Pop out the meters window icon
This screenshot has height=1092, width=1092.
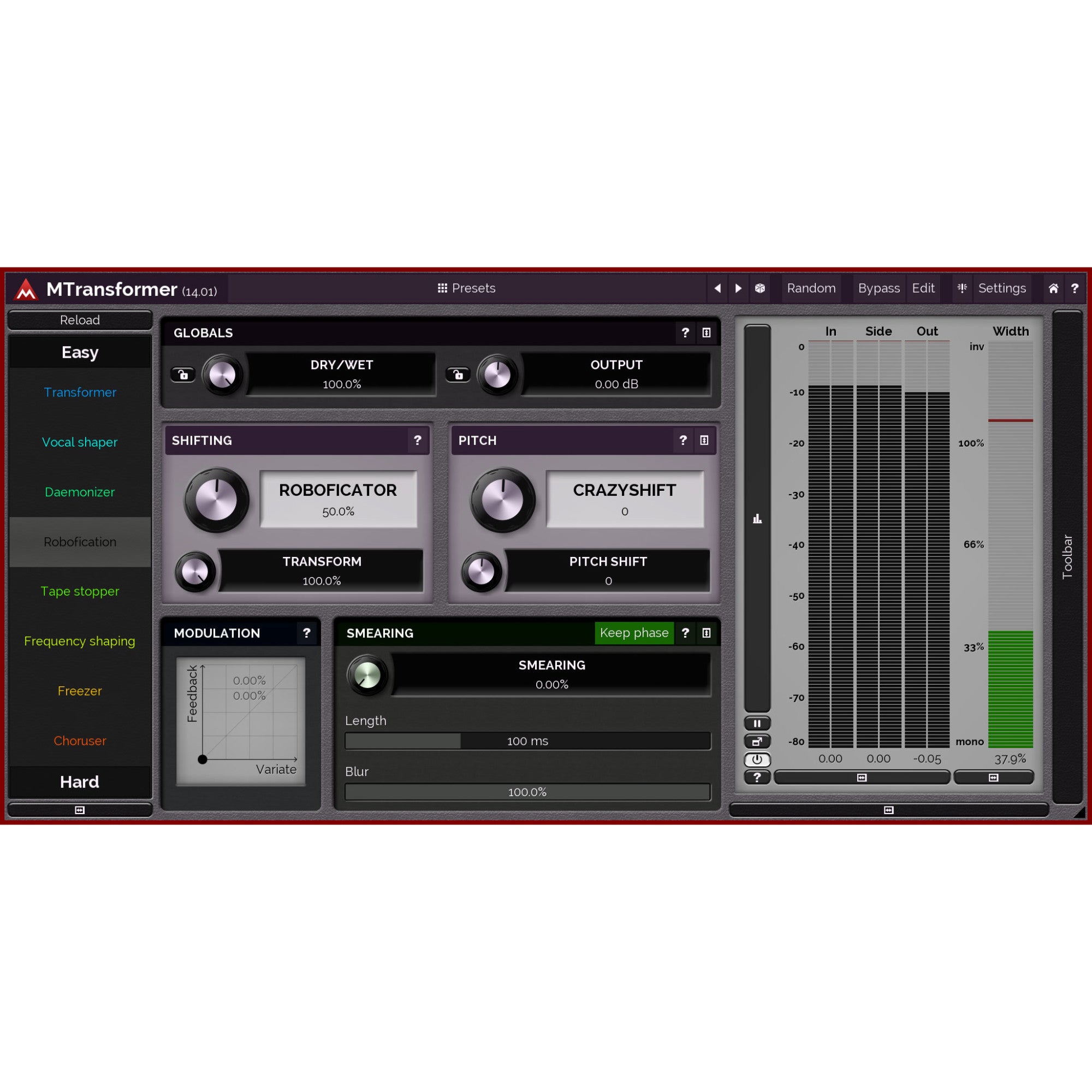(x=757, y=741)
